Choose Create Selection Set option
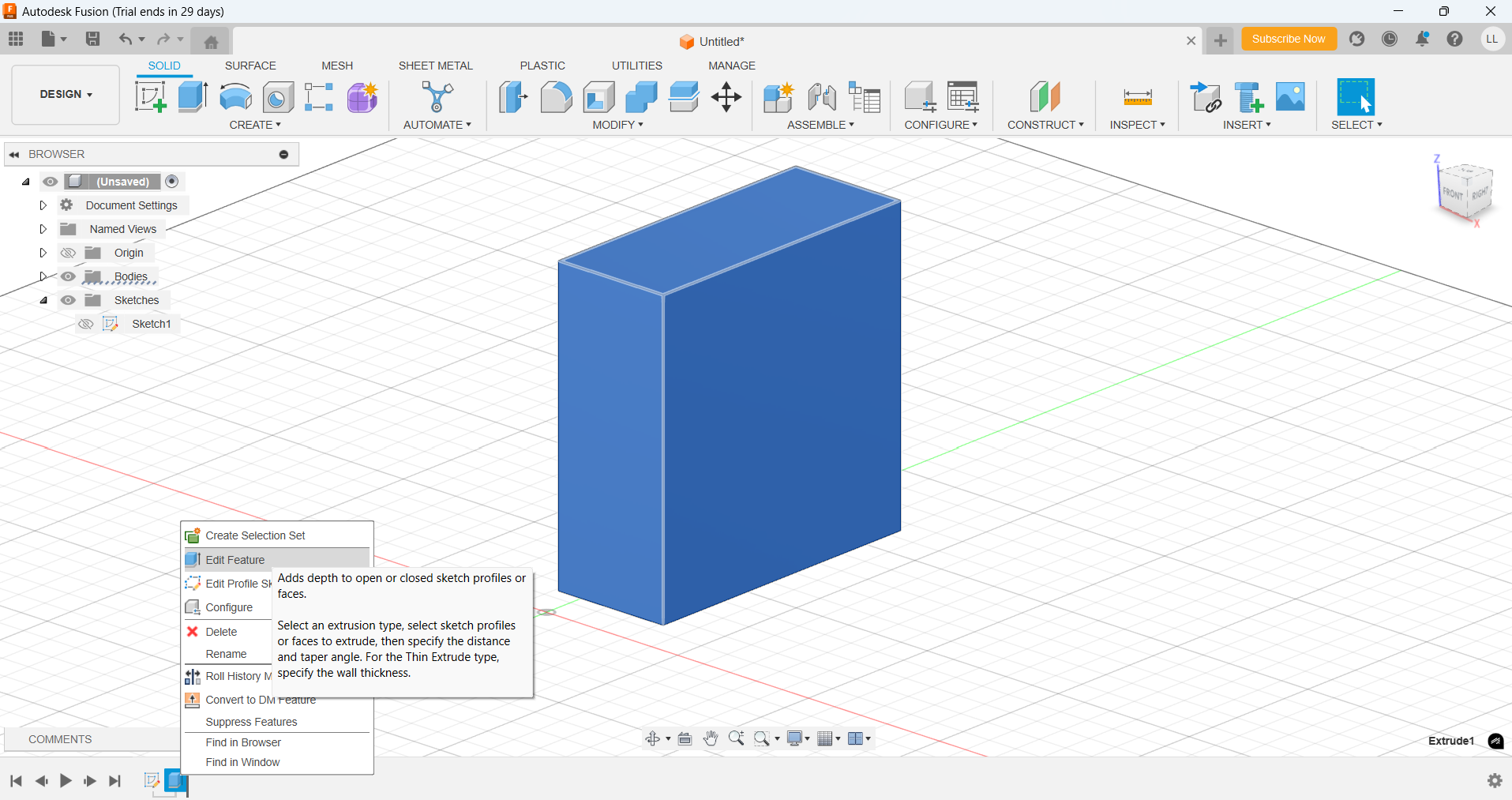Screen dimensions: 1512x800 277,535
